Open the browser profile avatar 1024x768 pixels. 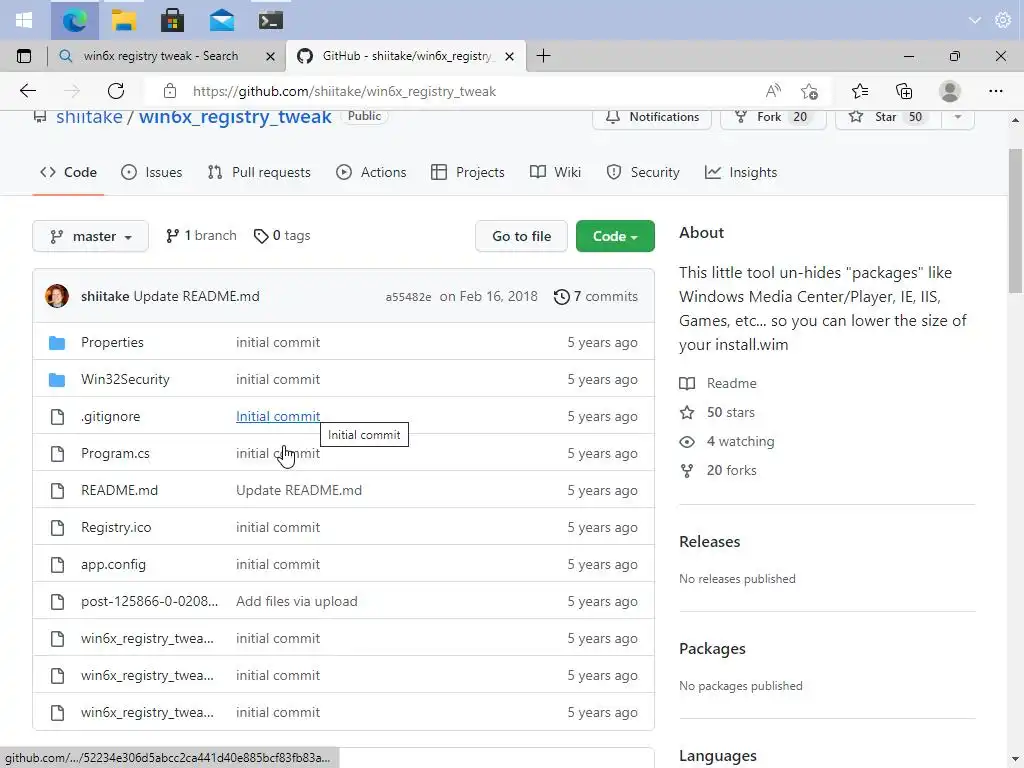950,91
